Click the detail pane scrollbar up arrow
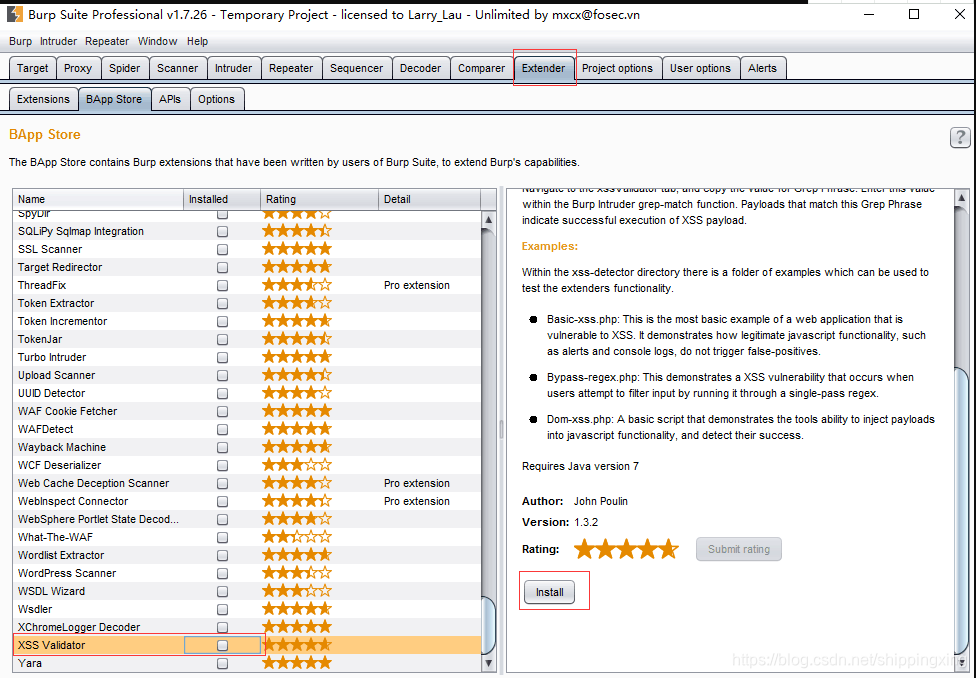This screenshot has height=678, width=976. click(962, 198)
